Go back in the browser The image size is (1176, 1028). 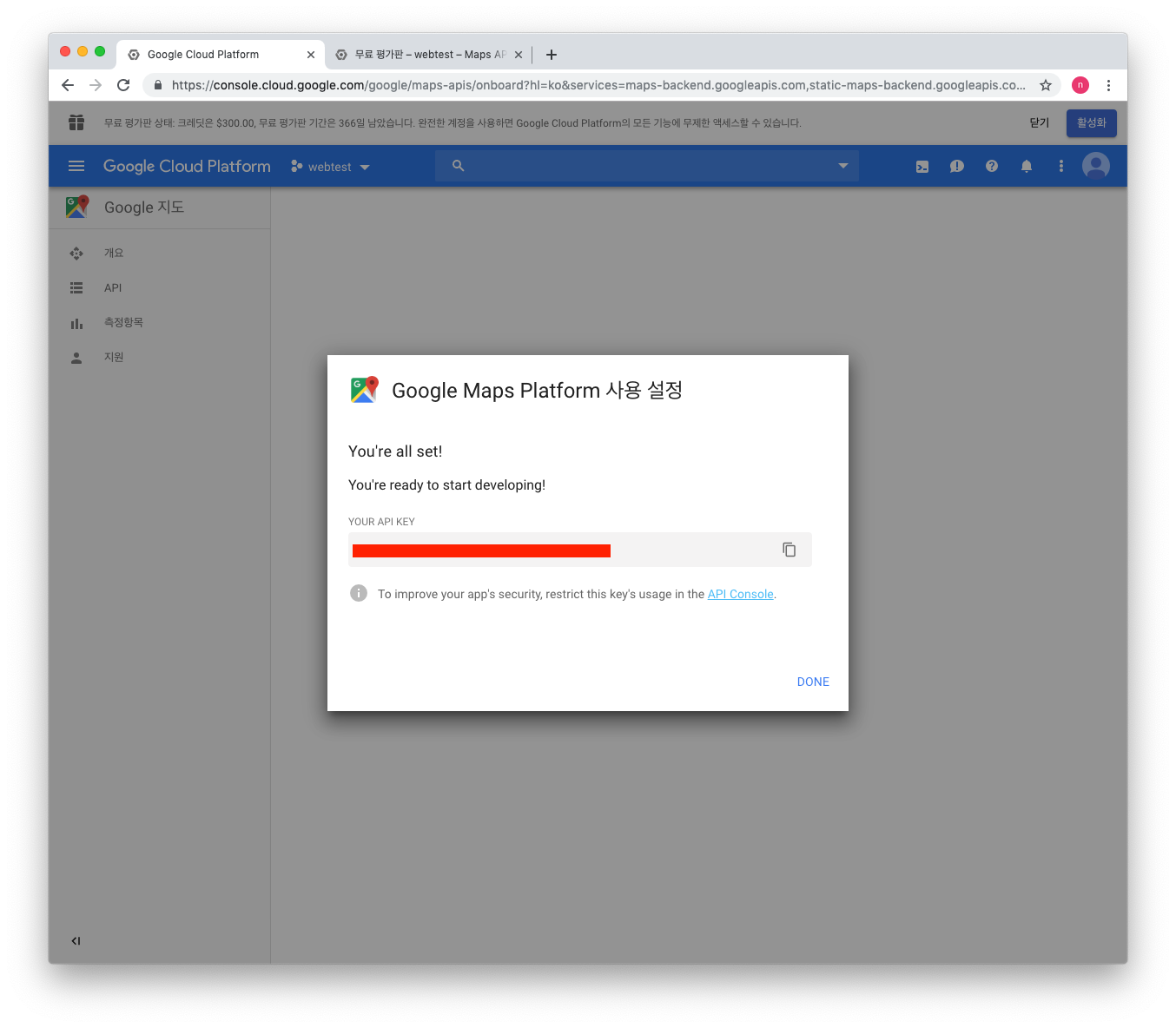pyautogui.click(x=68, y=85)
